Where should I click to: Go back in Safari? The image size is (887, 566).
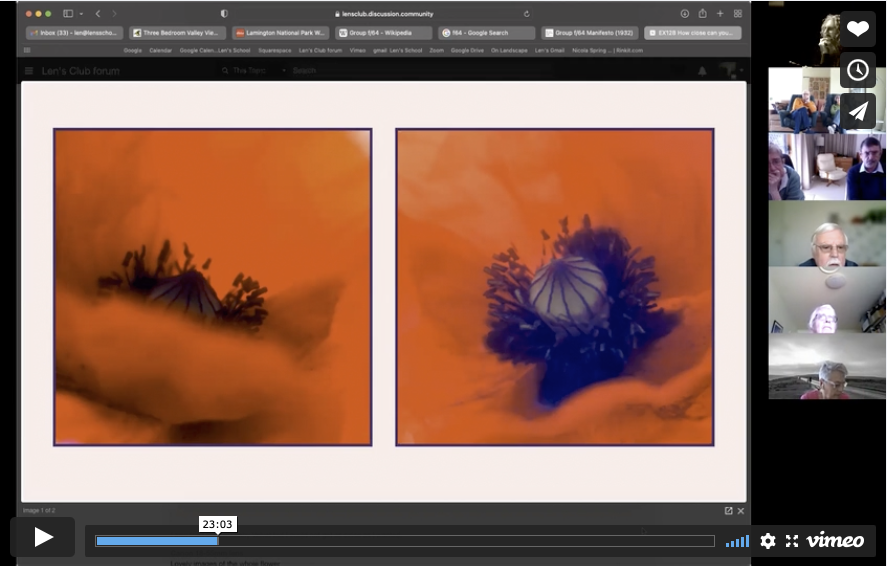click(x=98, y=14)
